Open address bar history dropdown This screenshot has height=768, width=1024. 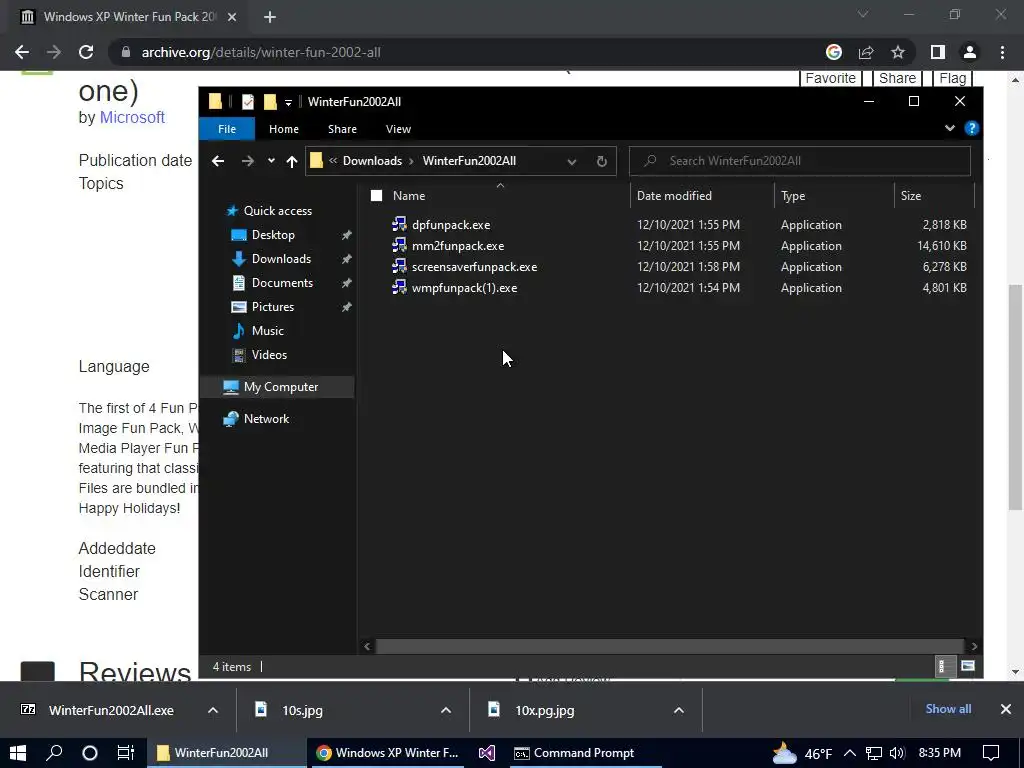(571, 161)
